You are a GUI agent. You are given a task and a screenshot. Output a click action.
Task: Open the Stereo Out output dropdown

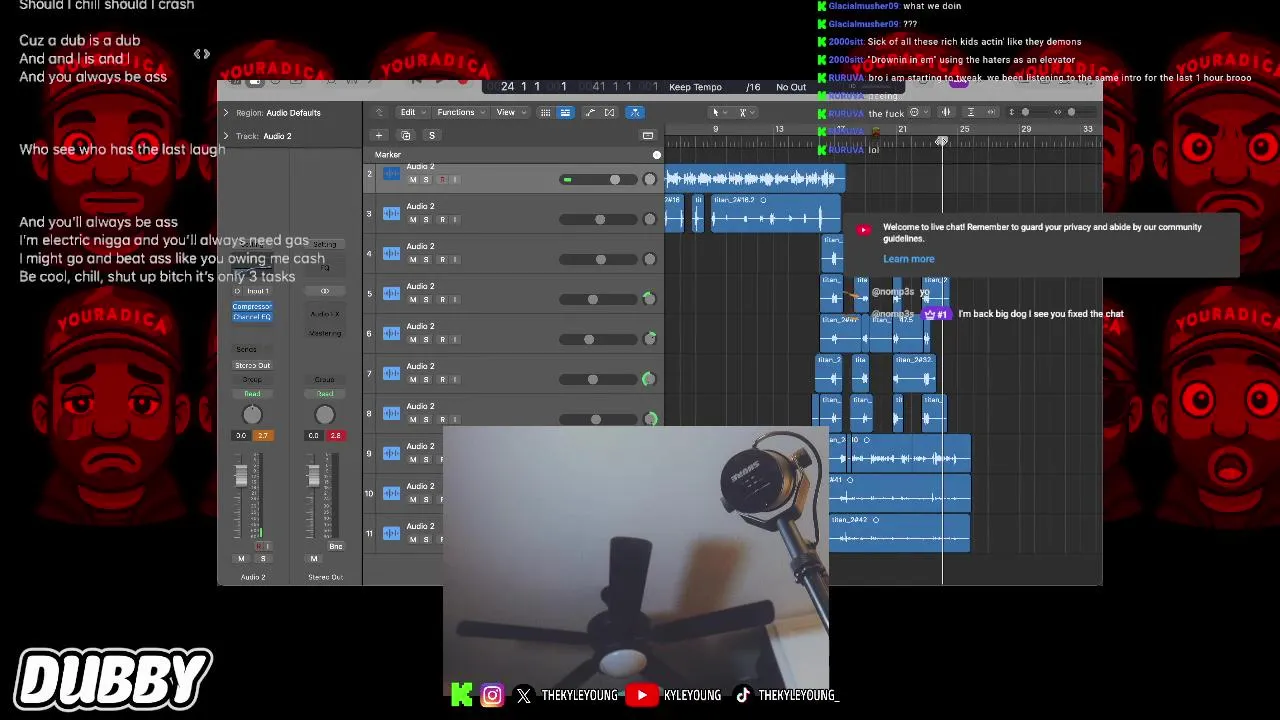point(252,365)
